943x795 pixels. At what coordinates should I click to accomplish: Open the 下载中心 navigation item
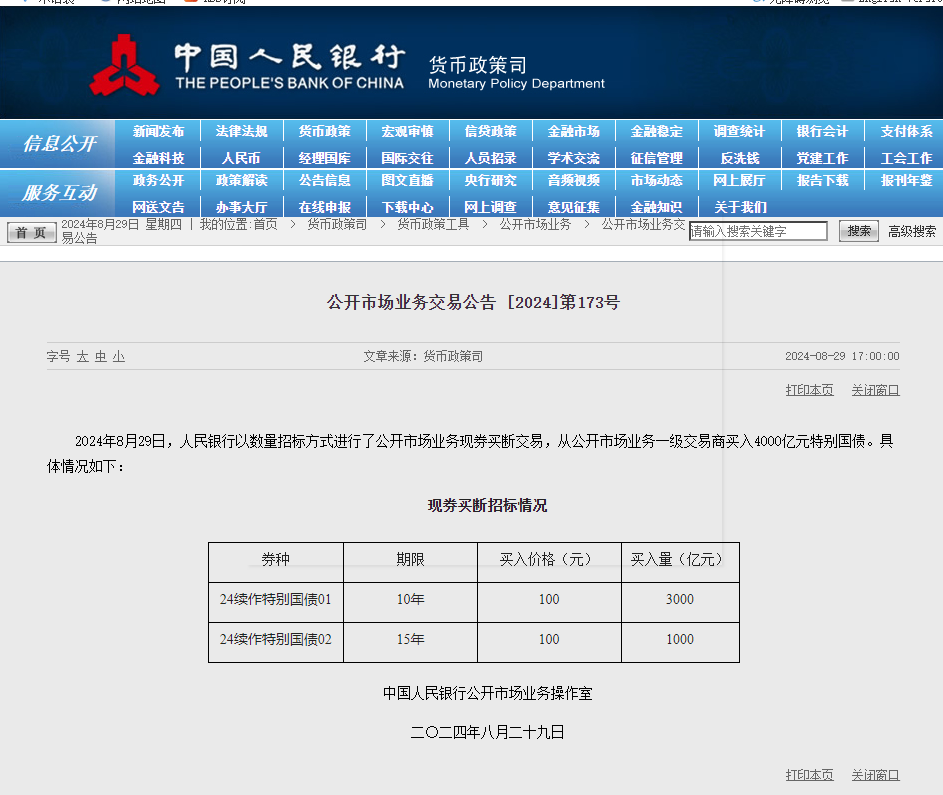[407, 207]
